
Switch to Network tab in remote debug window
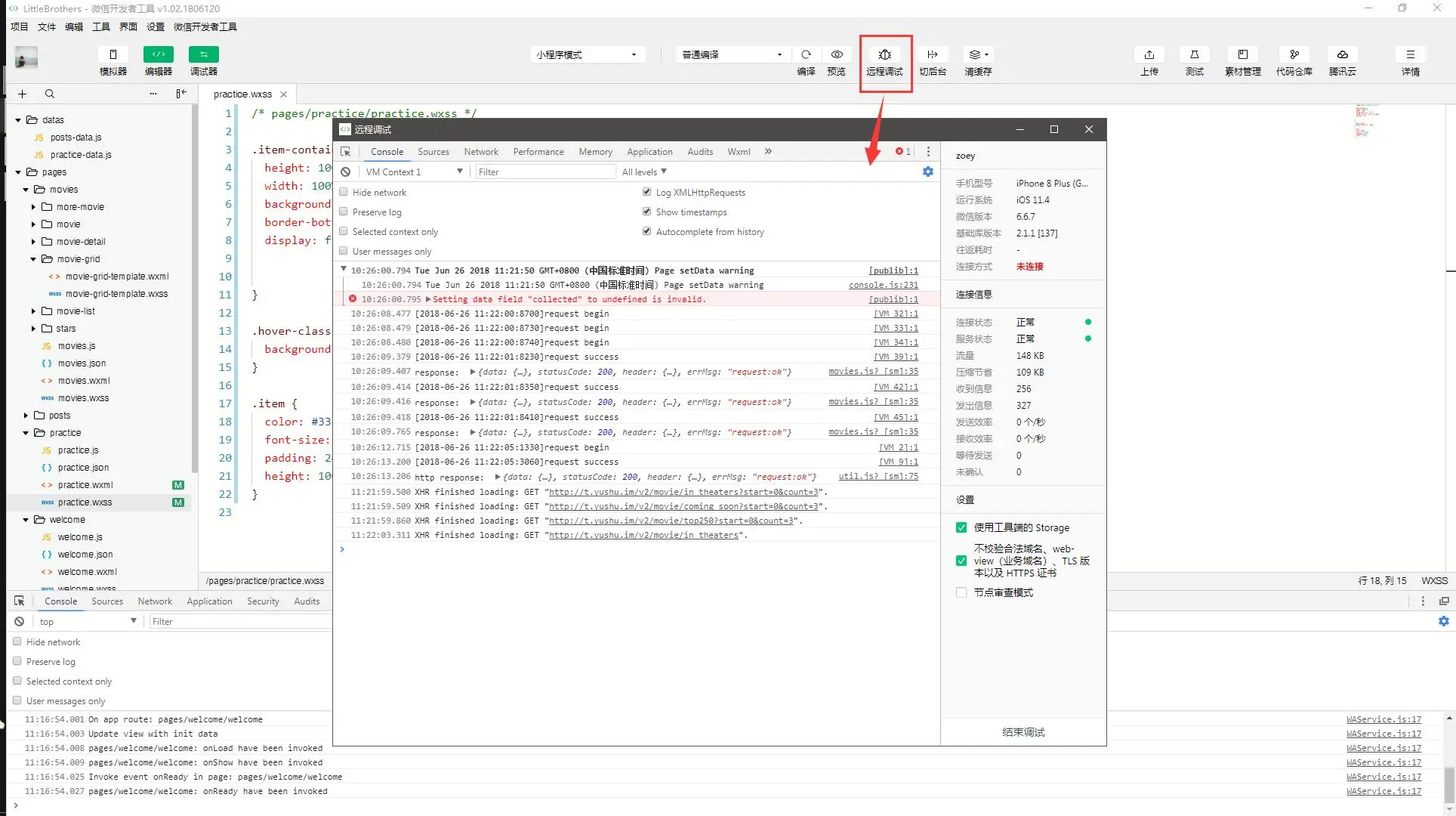pos(480,151)
